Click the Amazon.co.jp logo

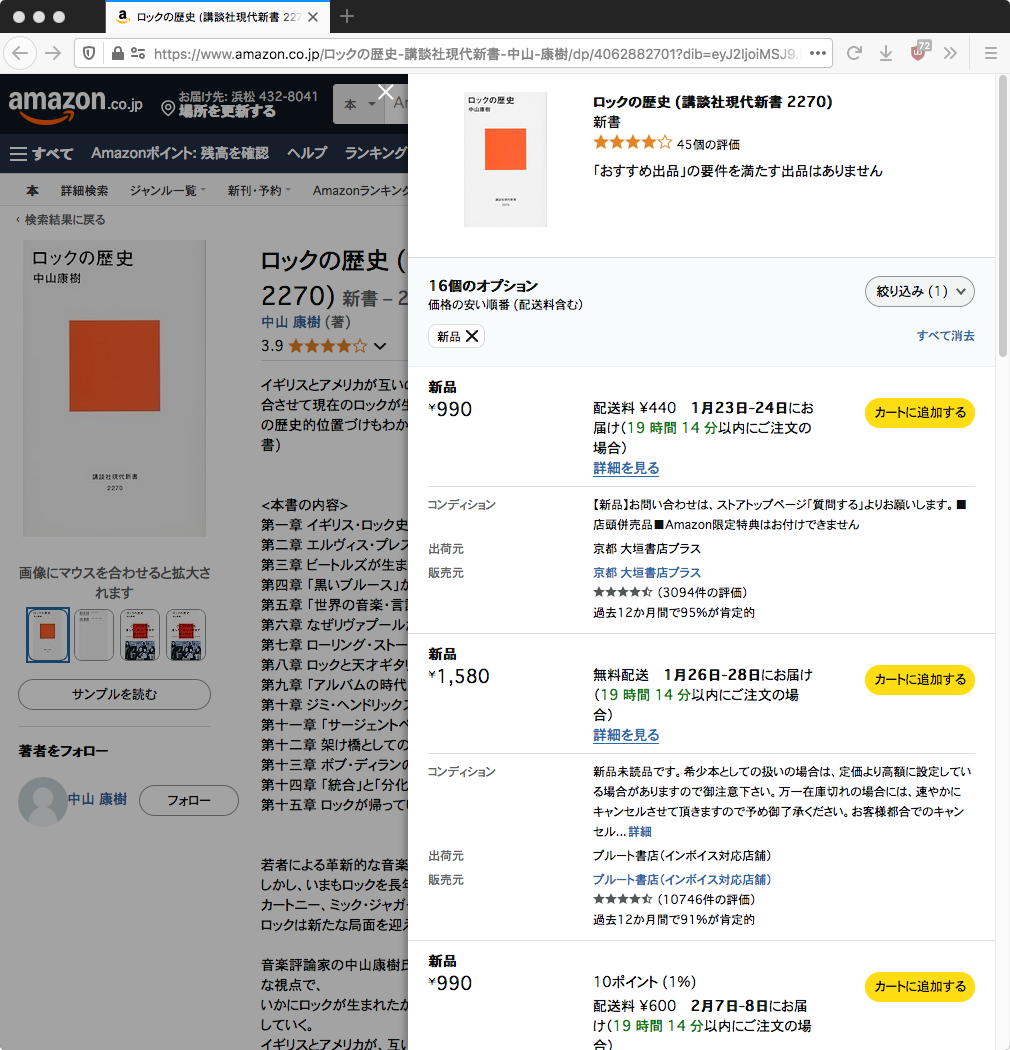[x=75, y=105]
